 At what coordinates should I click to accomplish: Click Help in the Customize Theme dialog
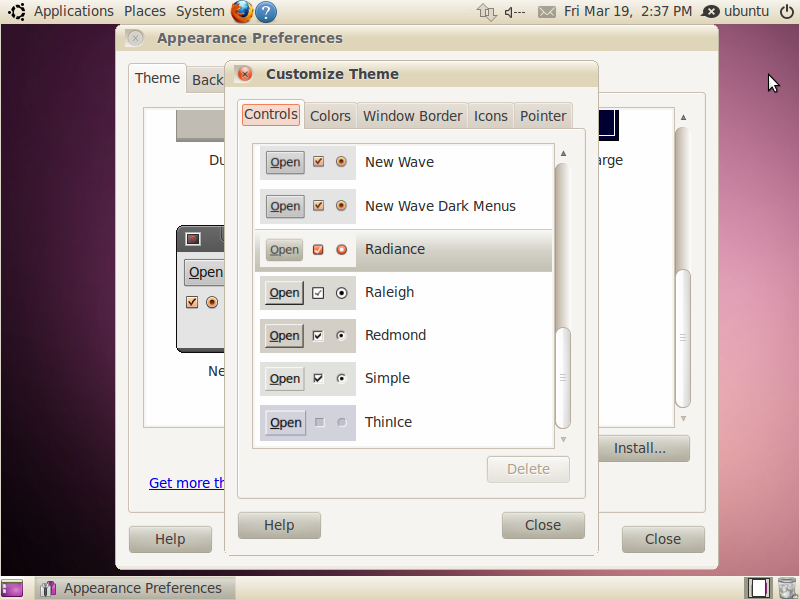click(279, 526)
